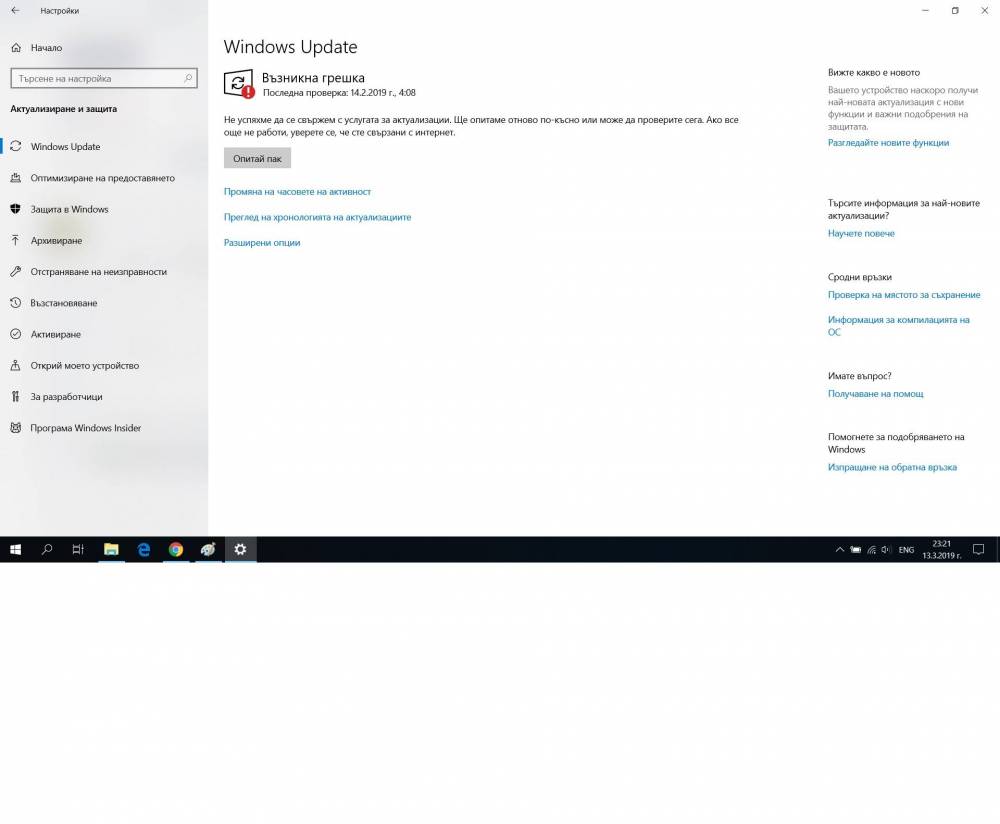The width and height of the screenshot is (1000, 824).
Task: Click the Settings gear on taskbar
Action: [240, 549]
